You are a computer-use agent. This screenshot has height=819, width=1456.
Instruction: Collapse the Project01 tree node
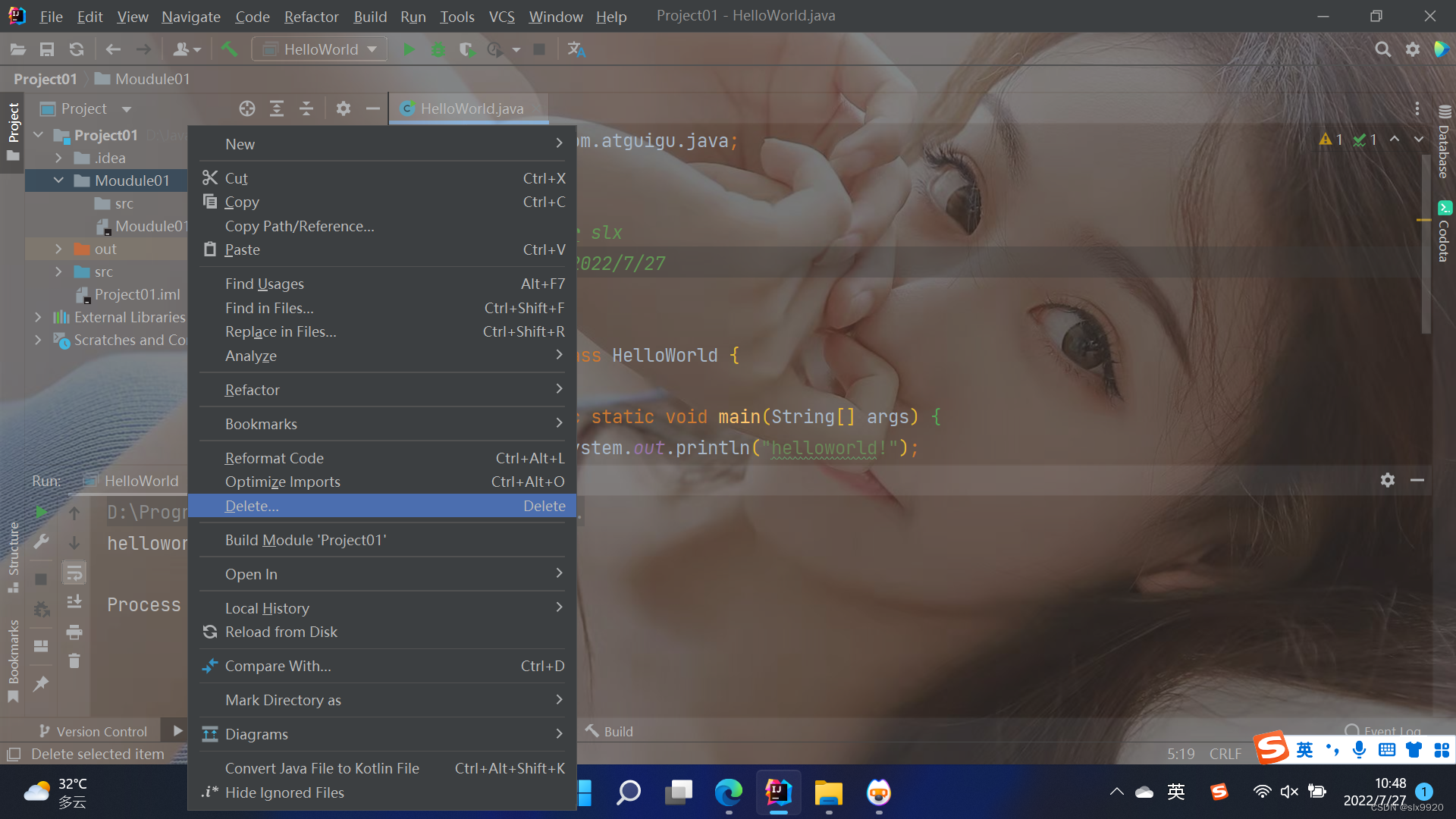point(39,134)
